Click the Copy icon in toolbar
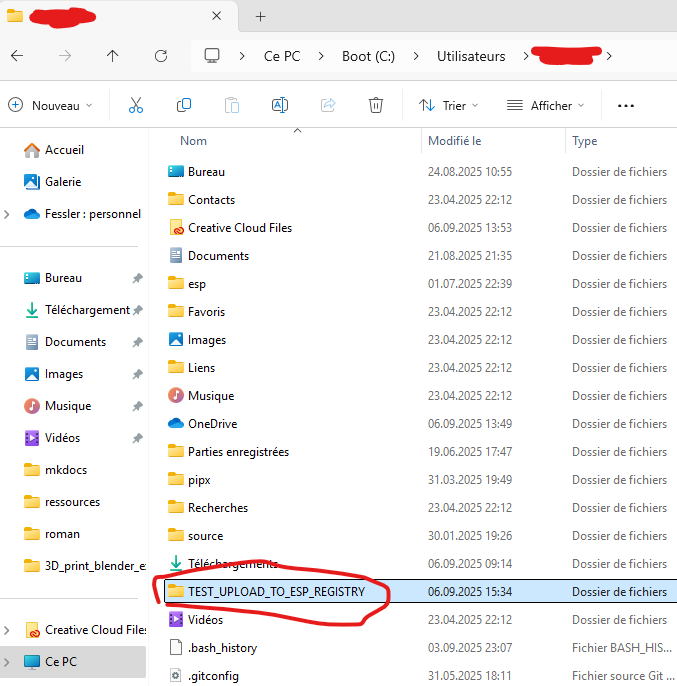This screenshot has width=677, height=686. (x=184, y=105)
